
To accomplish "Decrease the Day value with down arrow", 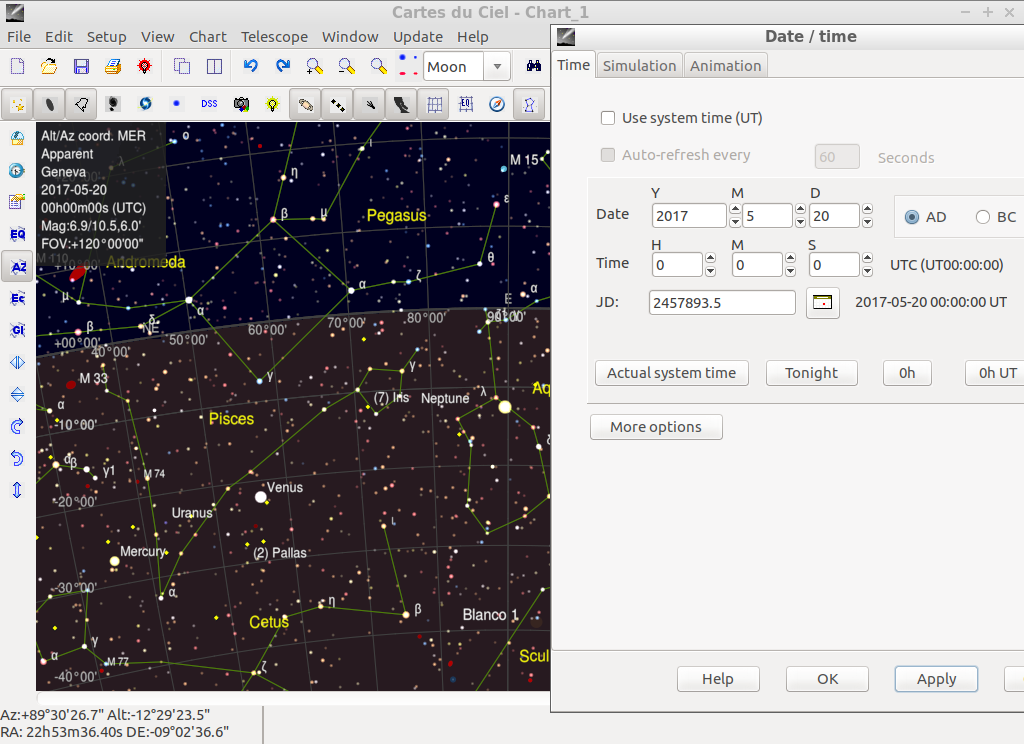I will point(867,222).
